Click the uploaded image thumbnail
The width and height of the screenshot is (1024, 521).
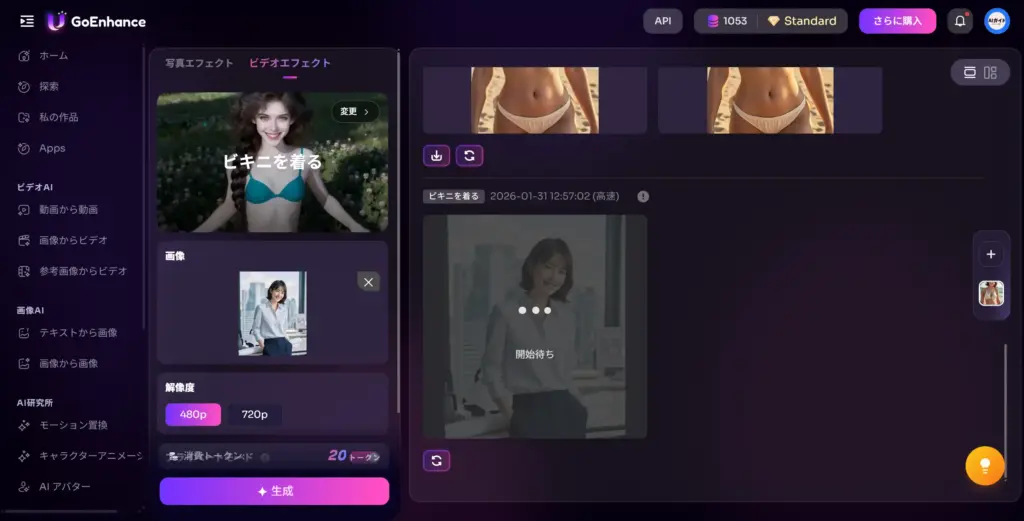point(273,313)
